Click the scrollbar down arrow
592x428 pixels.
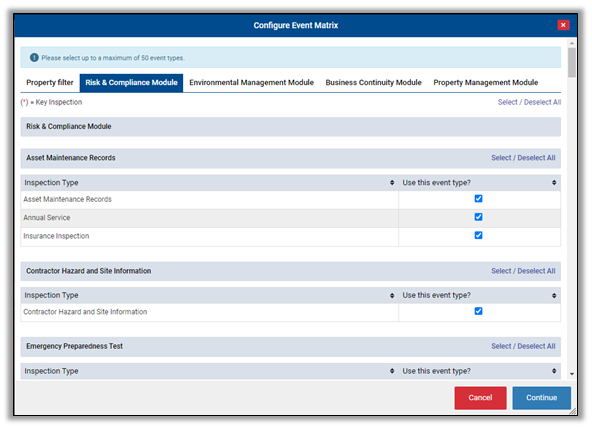tap(572, 374)
